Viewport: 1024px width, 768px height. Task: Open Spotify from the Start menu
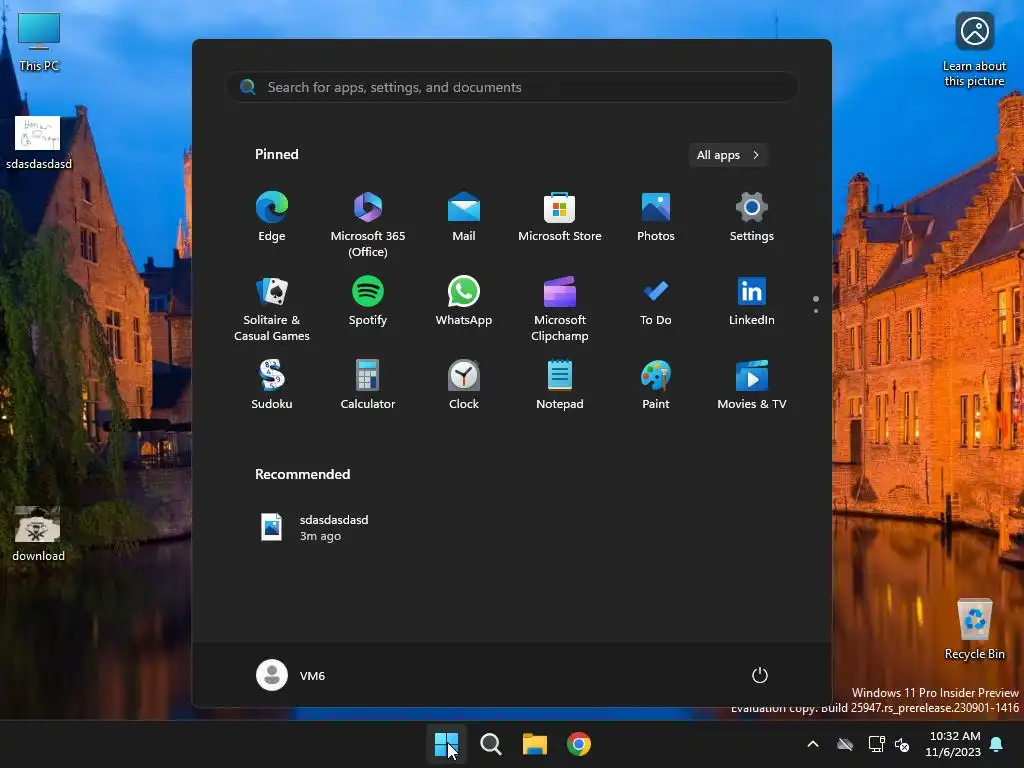coord(368,301)
